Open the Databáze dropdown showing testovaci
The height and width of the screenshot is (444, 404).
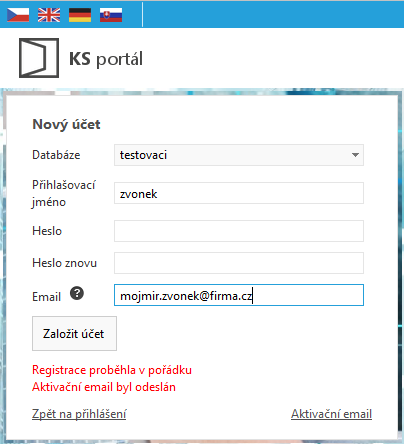(x=239, y=155)
